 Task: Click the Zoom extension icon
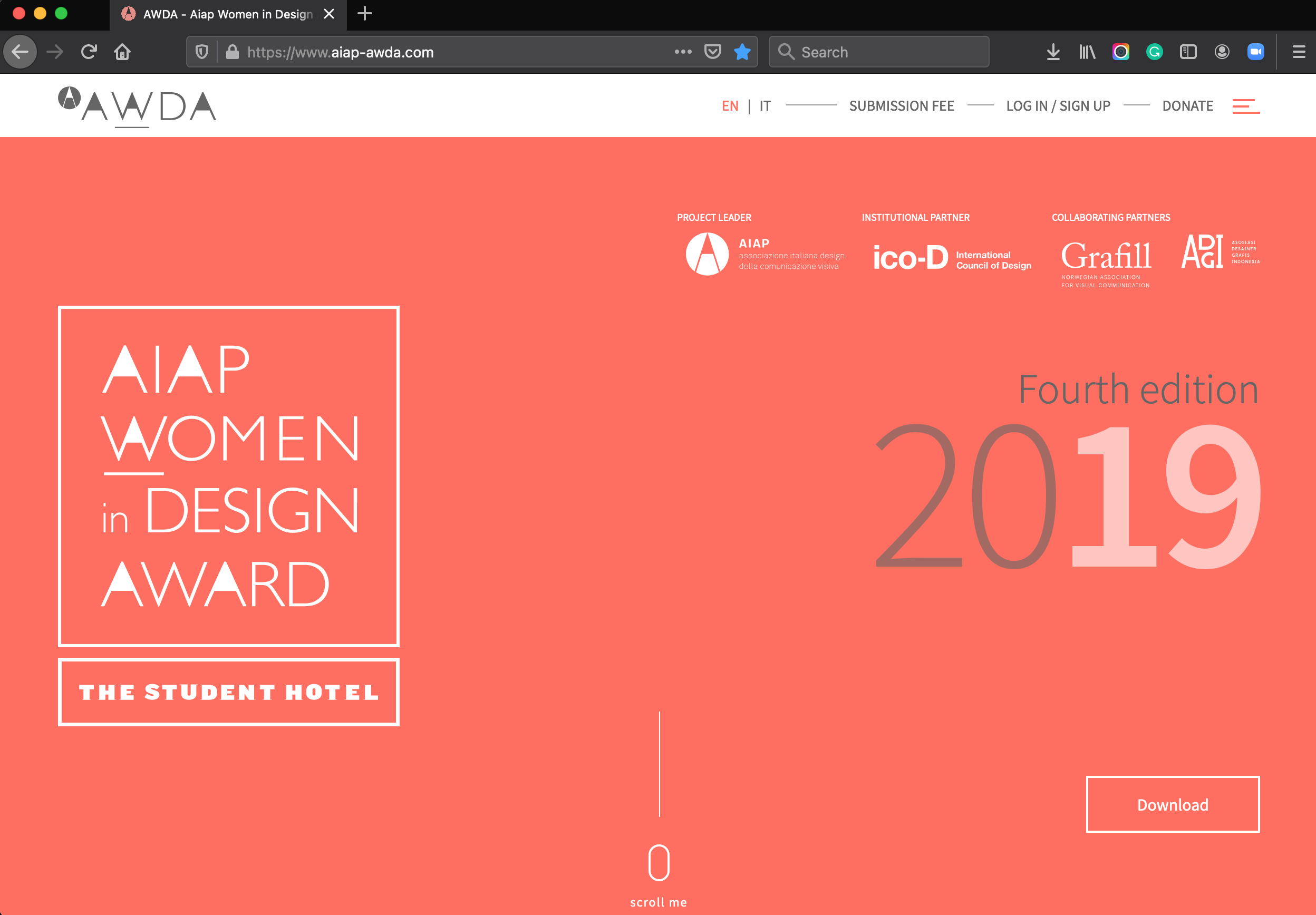tap(1255, 52)
